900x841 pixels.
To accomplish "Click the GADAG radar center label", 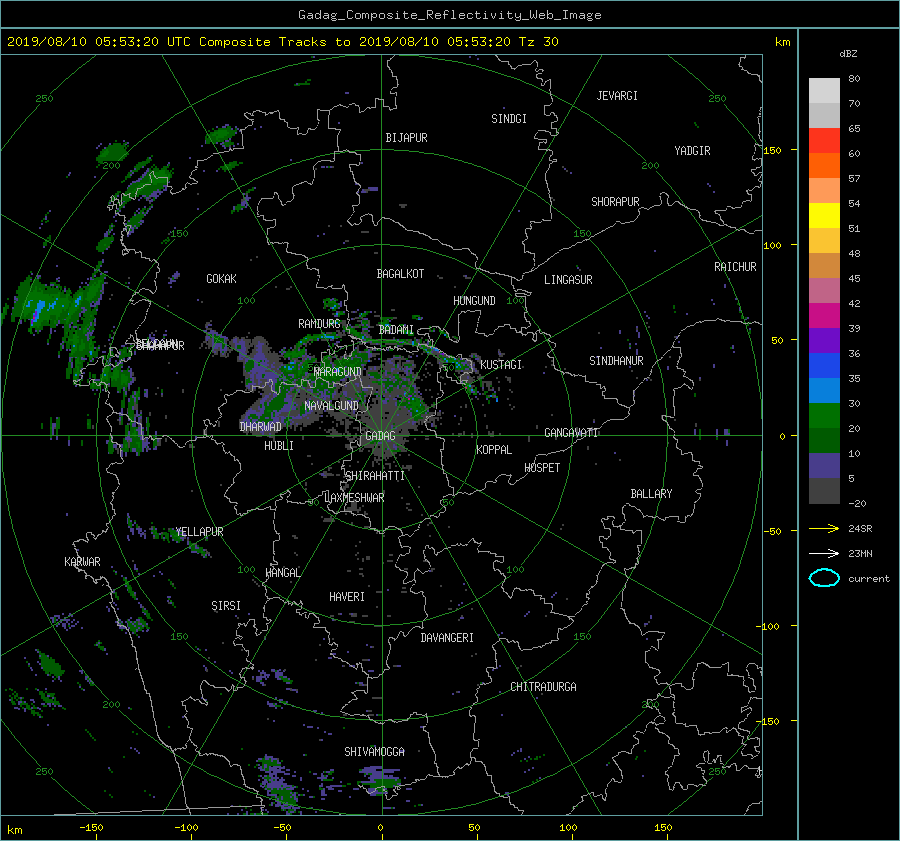I will click(380, 436).
